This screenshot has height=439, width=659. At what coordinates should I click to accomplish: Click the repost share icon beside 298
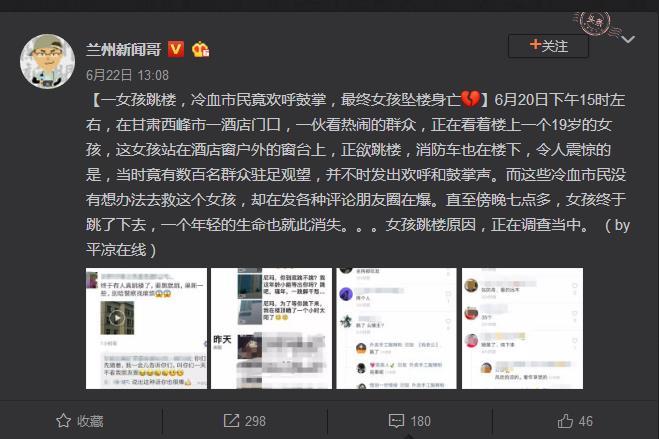(231, 421)
